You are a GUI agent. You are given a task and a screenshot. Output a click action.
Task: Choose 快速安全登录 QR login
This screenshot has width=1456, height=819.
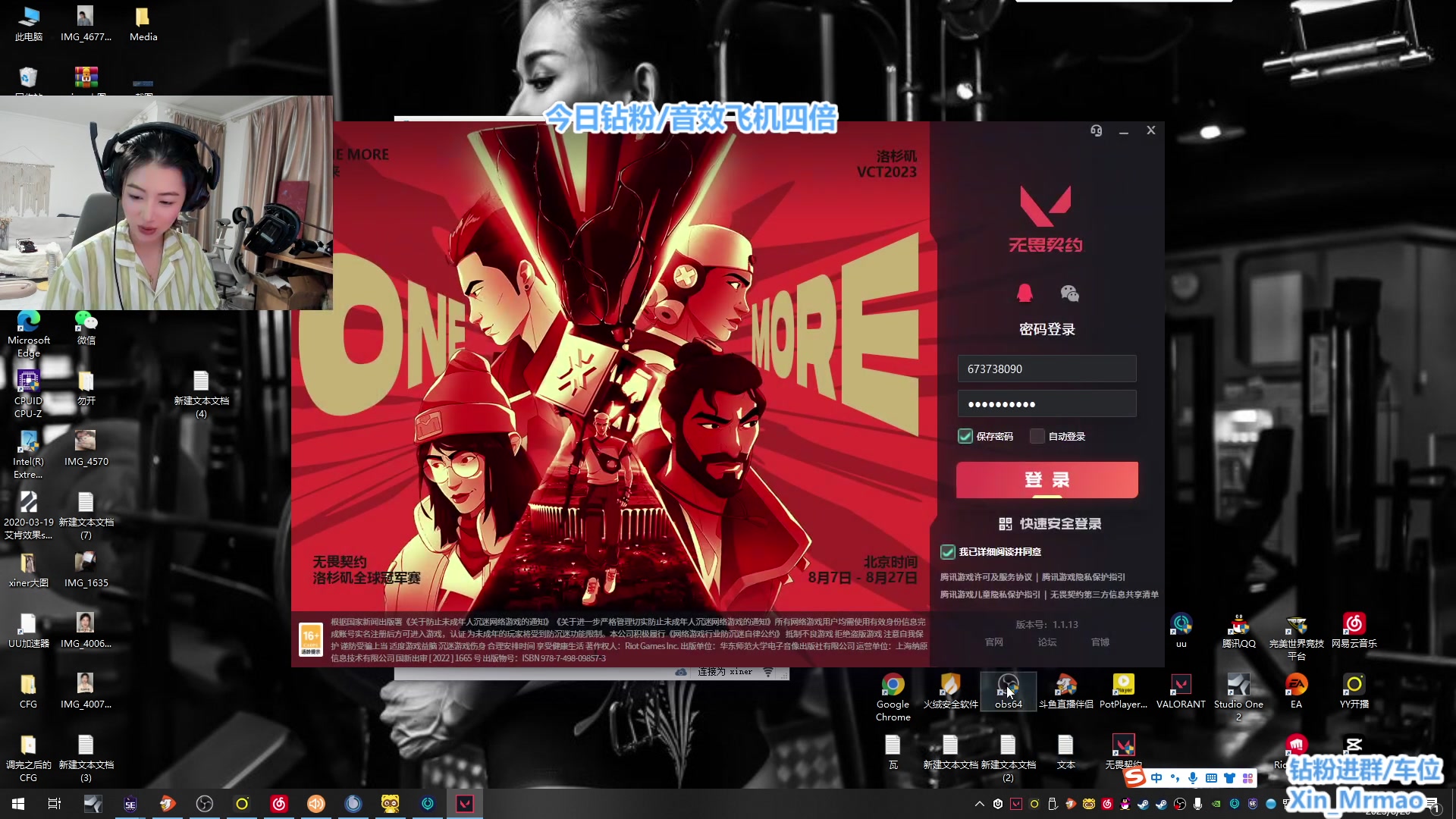(1050, 523)
